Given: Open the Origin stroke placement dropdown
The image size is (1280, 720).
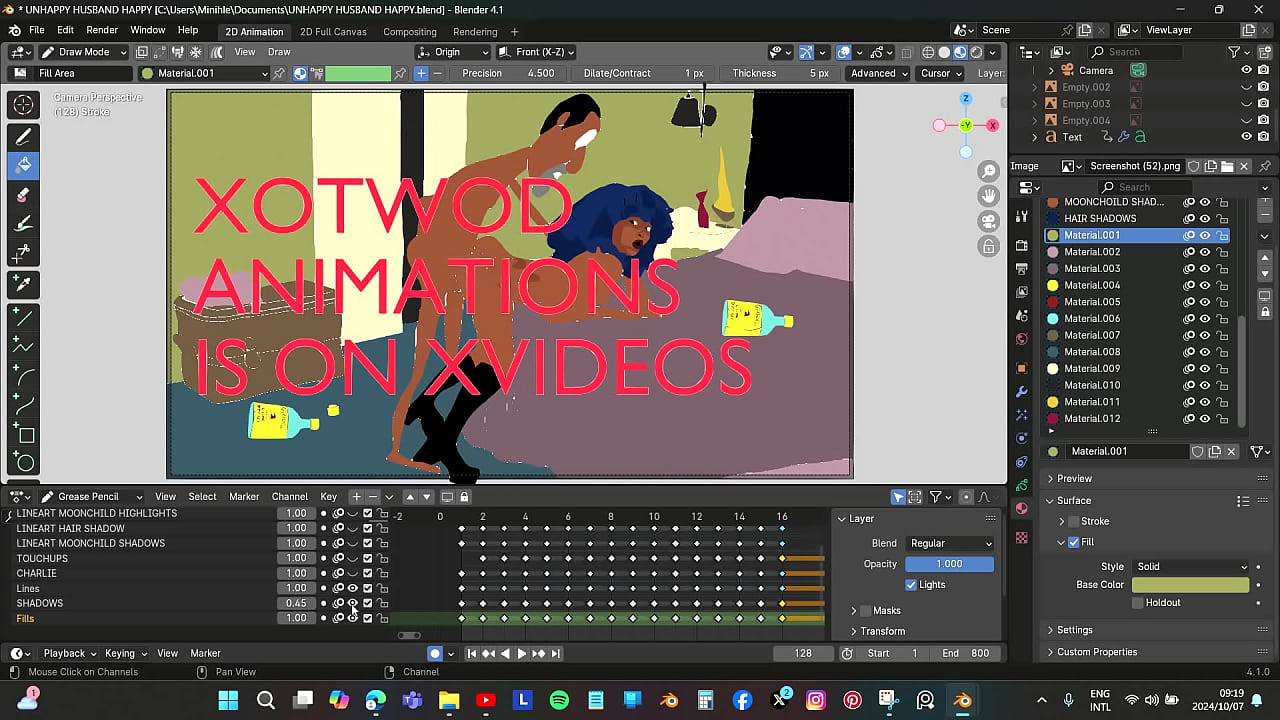Looking at the screenshot, I should point(453,52).
